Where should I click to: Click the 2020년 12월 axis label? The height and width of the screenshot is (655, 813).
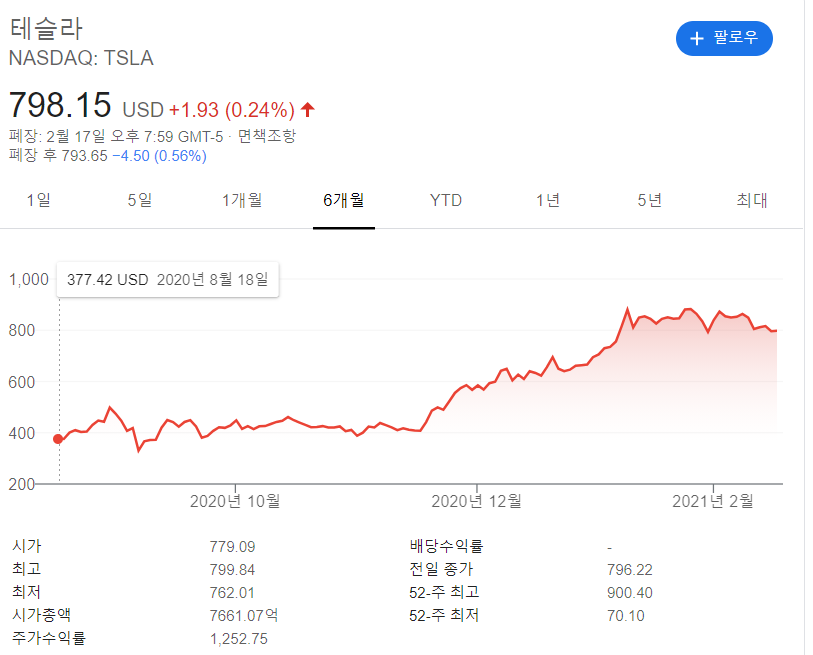(x=478, y=500)
